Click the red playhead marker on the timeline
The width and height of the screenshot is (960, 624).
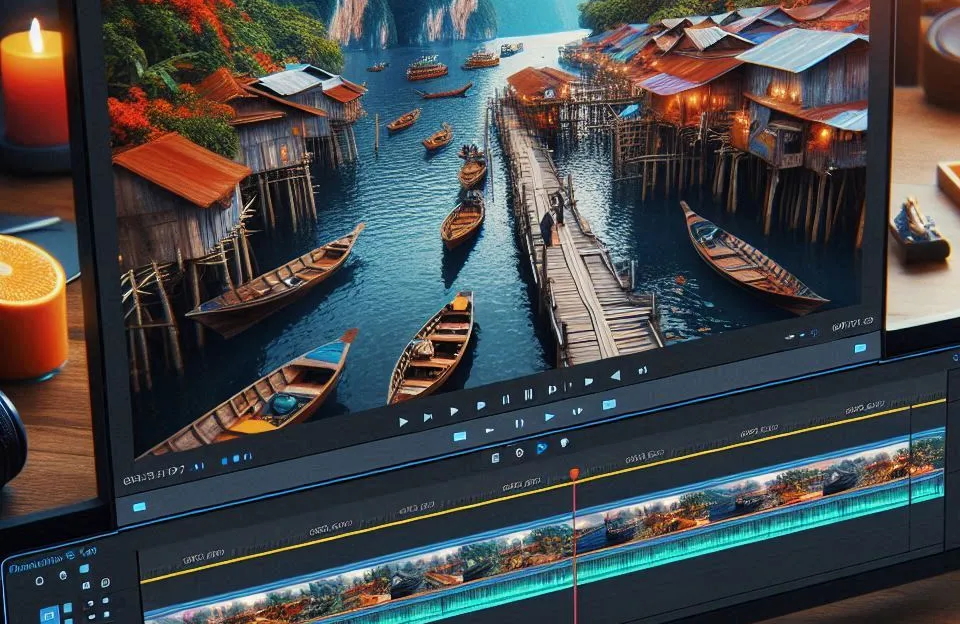574,473
